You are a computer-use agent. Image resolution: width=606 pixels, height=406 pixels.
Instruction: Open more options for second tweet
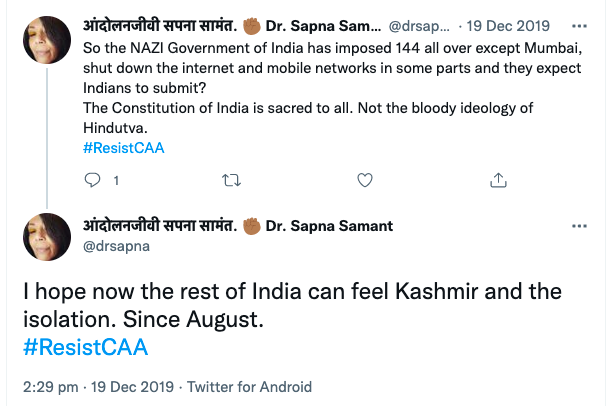click(x=575, y=227)
